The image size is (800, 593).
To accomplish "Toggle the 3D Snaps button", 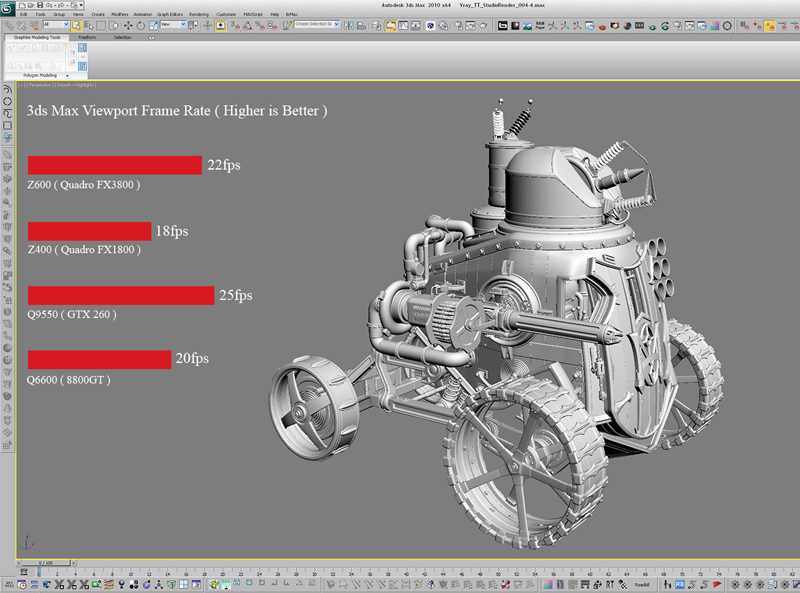I will tap(235, 25).
